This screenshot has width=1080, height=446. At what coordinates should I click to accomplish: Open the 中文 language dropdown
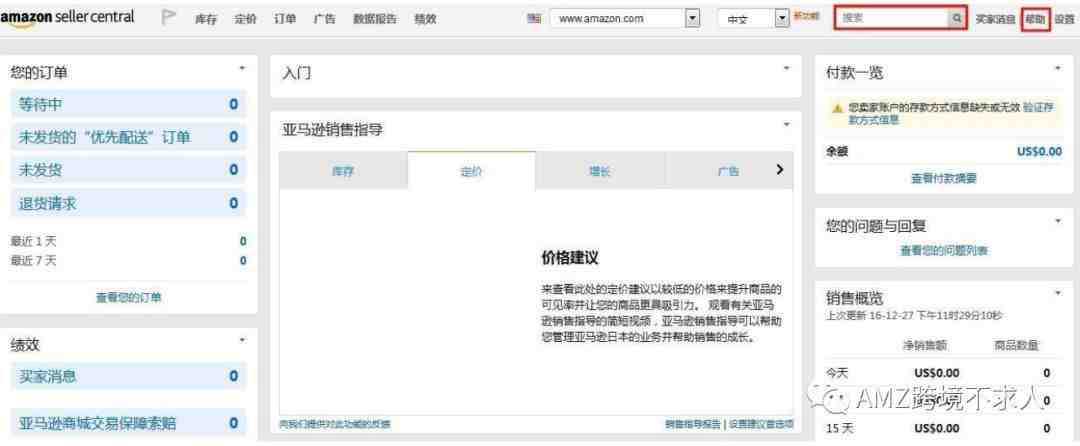pos(753,19)
